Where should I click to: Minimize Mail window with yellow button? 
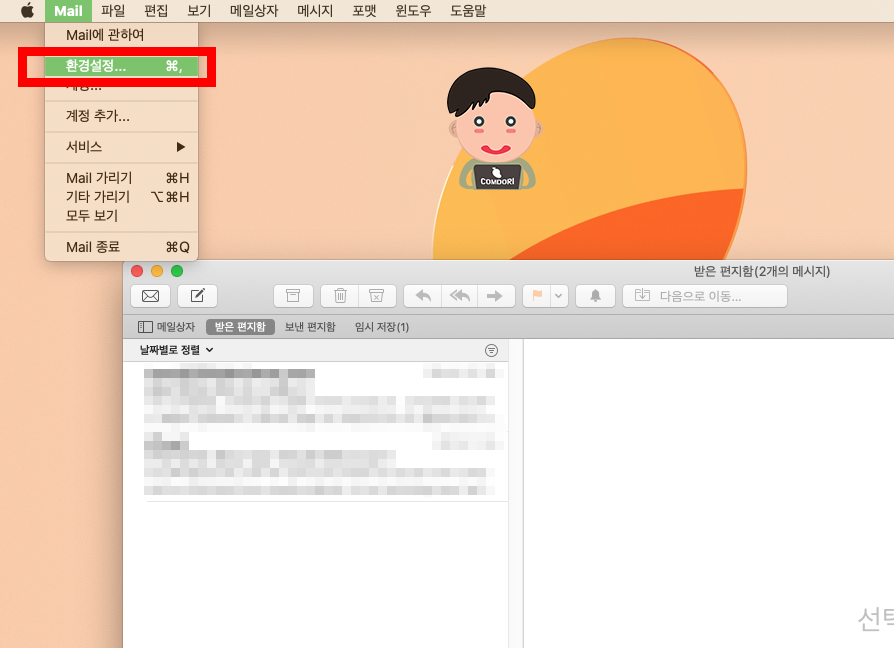click(157, 271)
